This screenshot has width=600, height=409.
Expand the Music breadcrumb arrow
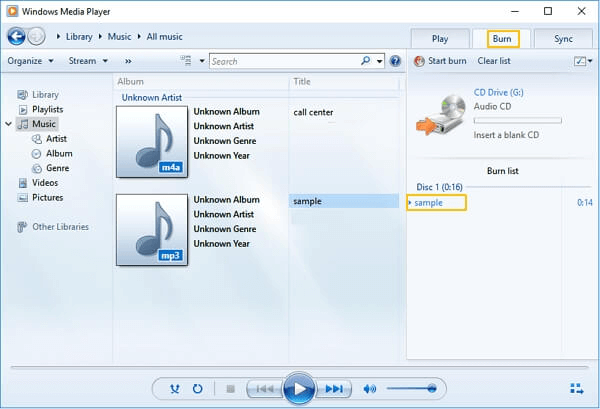(x=100, y=37)
